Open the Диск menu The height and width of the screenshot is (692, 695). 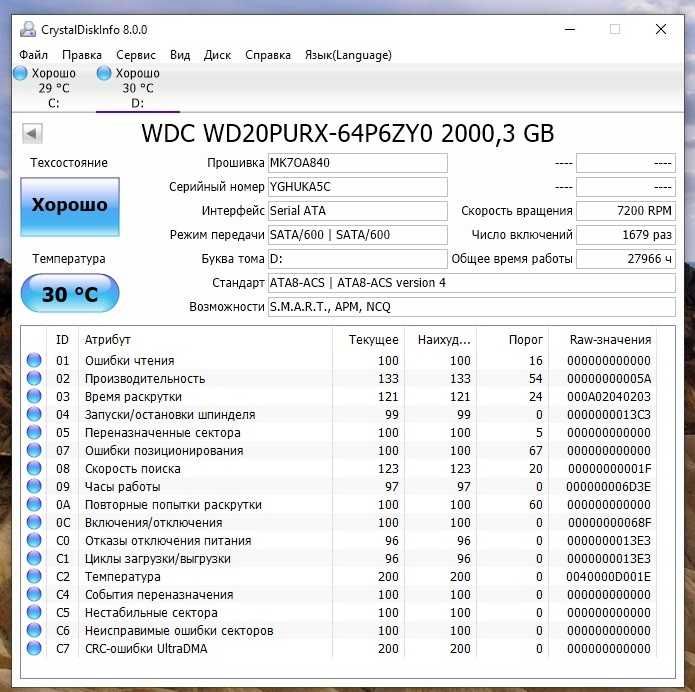(217, 55)
